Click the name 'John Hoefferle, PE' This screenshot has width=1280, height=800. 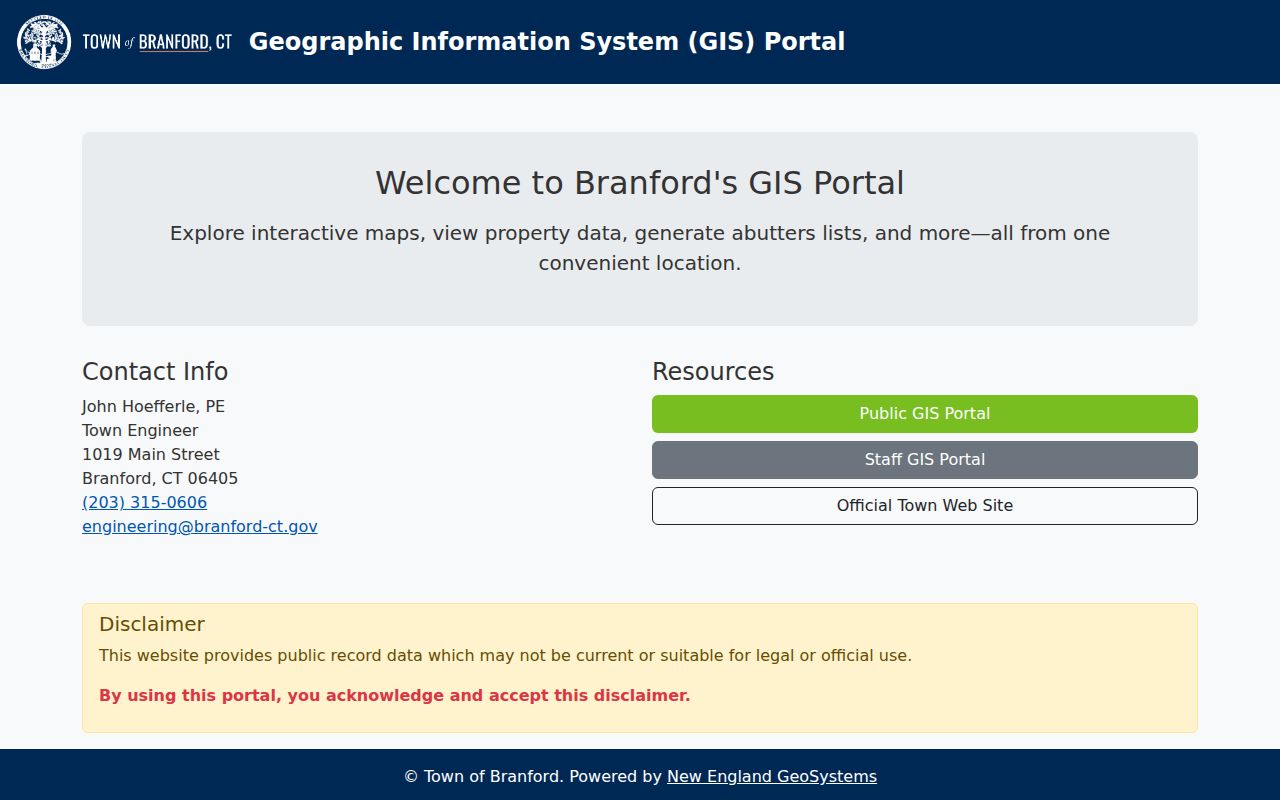tap(153, 407)
